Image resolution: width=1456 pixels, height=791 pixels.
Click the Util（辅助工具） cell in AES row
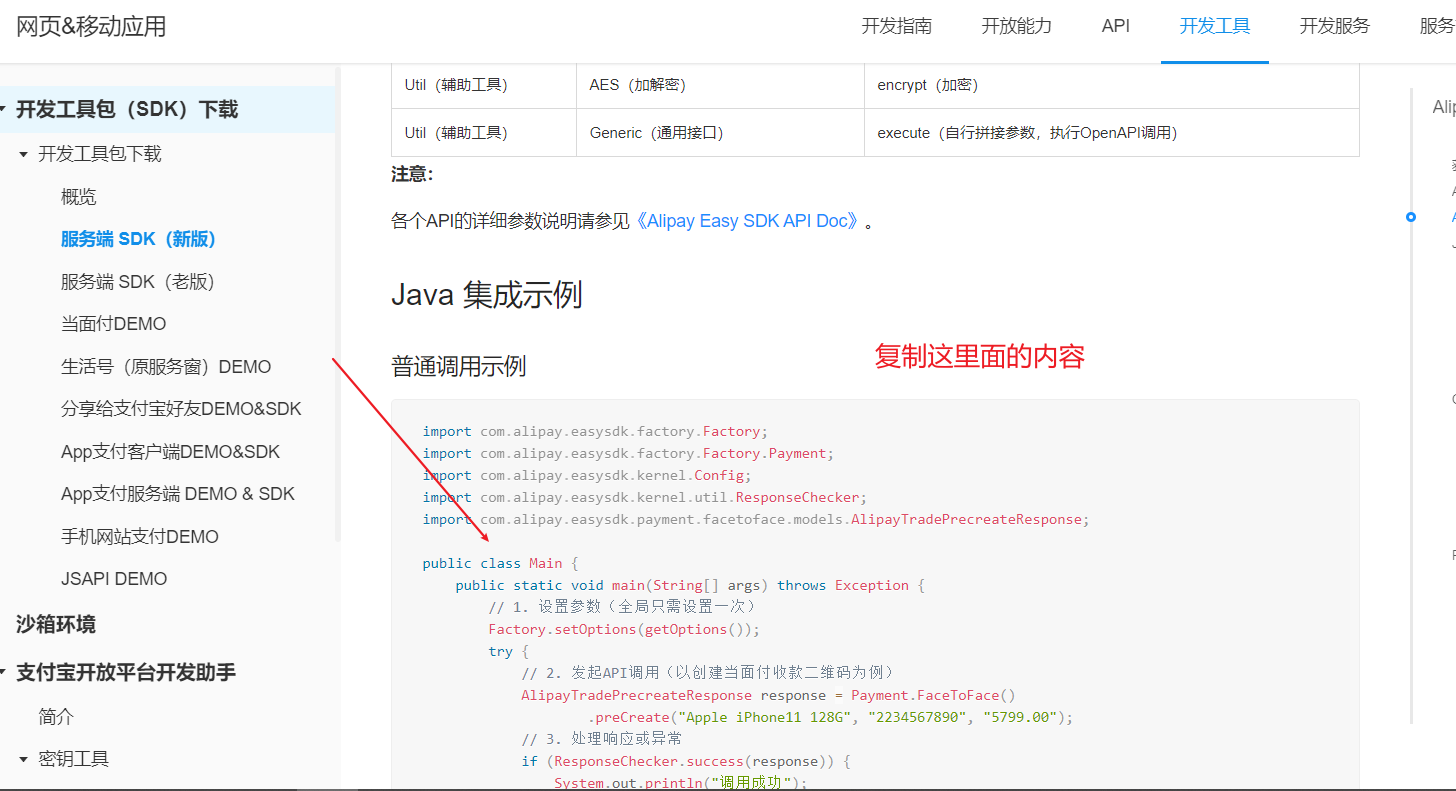point(484,85)
